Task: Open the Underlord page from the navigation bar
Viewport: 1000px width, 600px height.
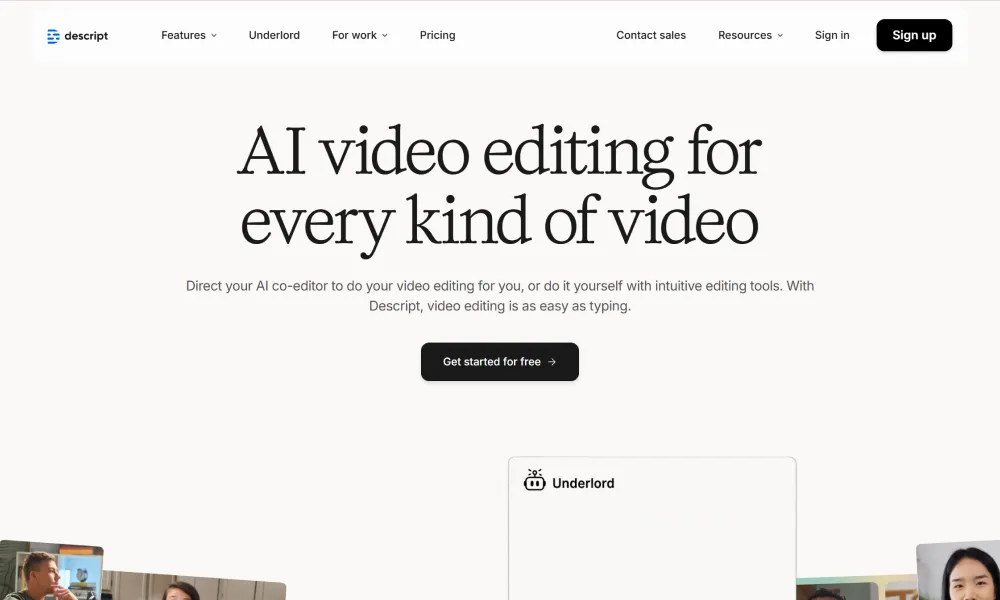Action: click(x=274, y=35)
